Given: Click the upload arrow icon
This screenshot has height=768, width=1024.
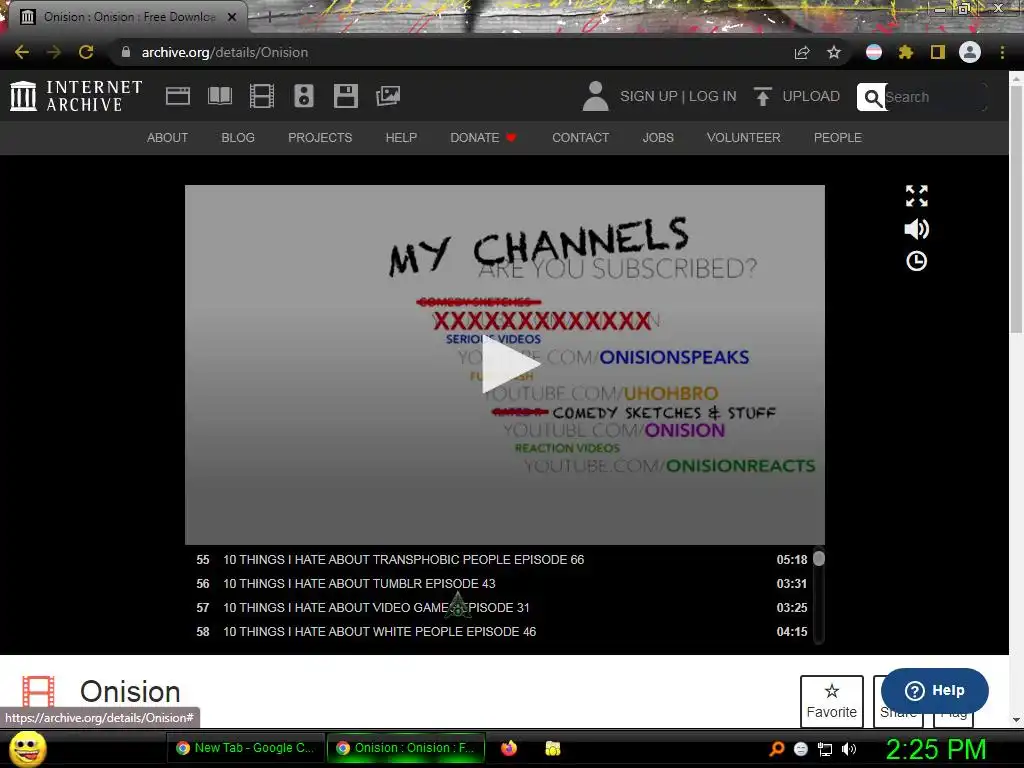Looking at the screenshot, I should coord(762,96).
